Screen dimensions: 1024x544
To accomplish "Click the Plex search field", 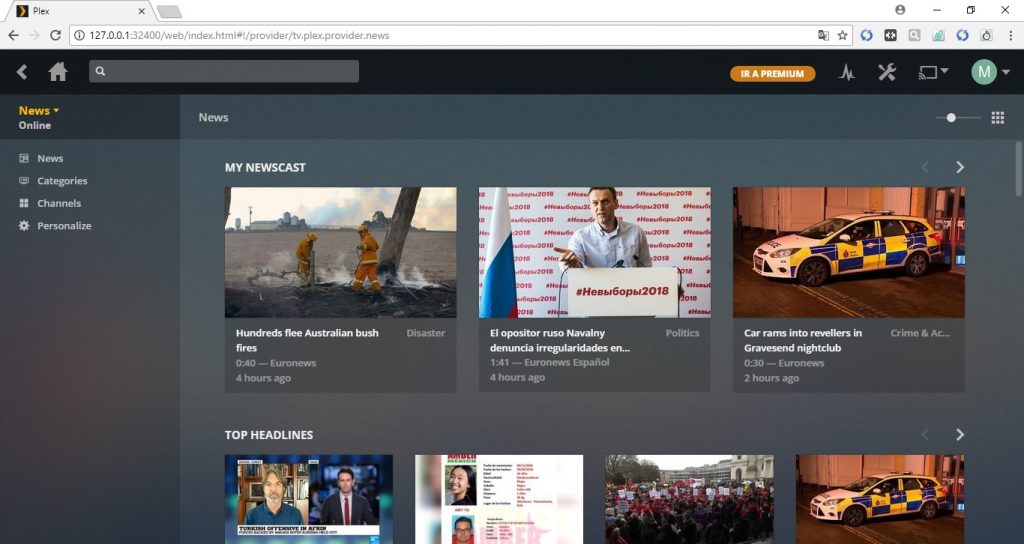I will click(224, 71).
